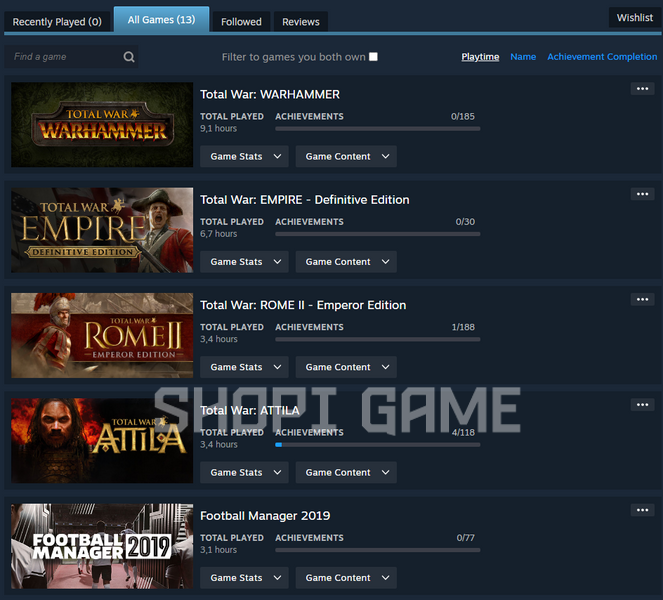Enable 'Filter to games you both own' checkbox
The height and width of the screenshot is (600, 663).
(373, 57)
